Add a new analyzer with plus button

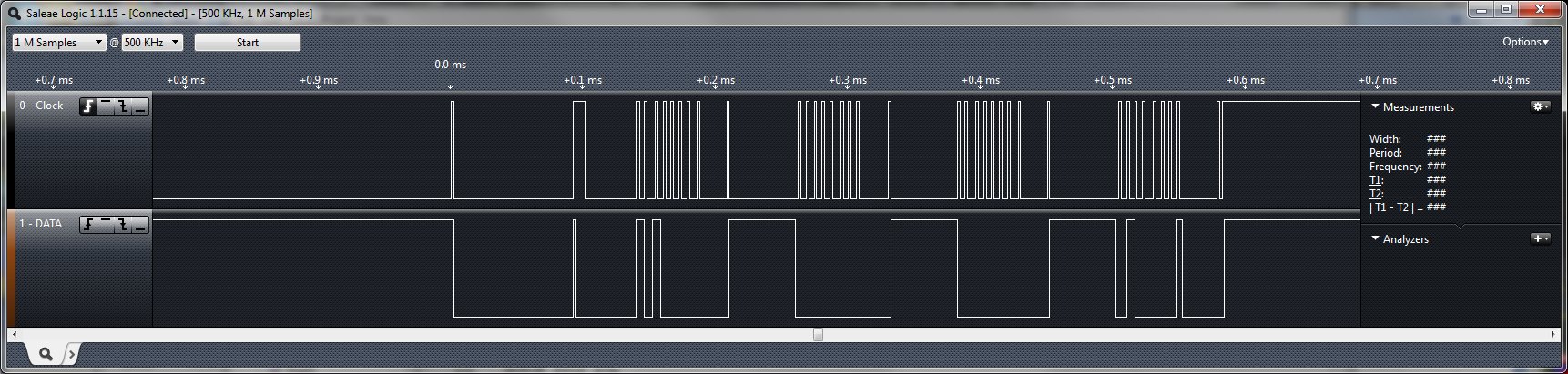(1540, 238)
